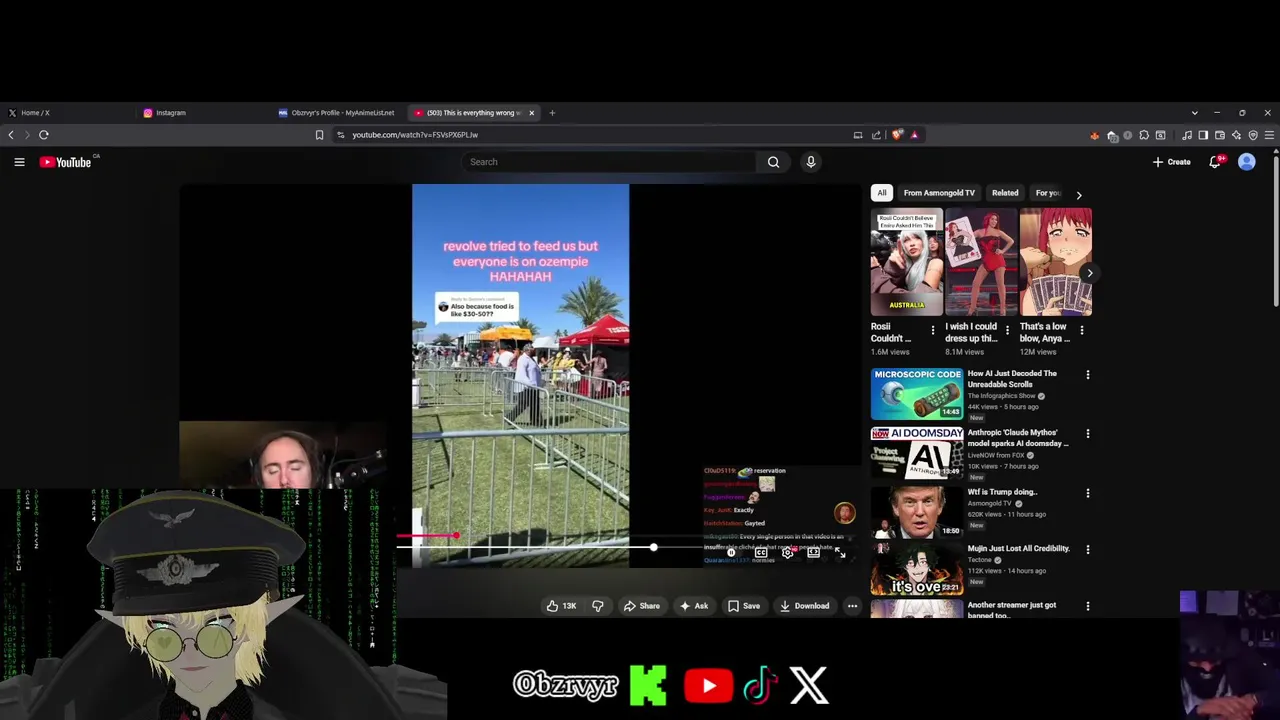Click the Ask button

pos(694,606)
